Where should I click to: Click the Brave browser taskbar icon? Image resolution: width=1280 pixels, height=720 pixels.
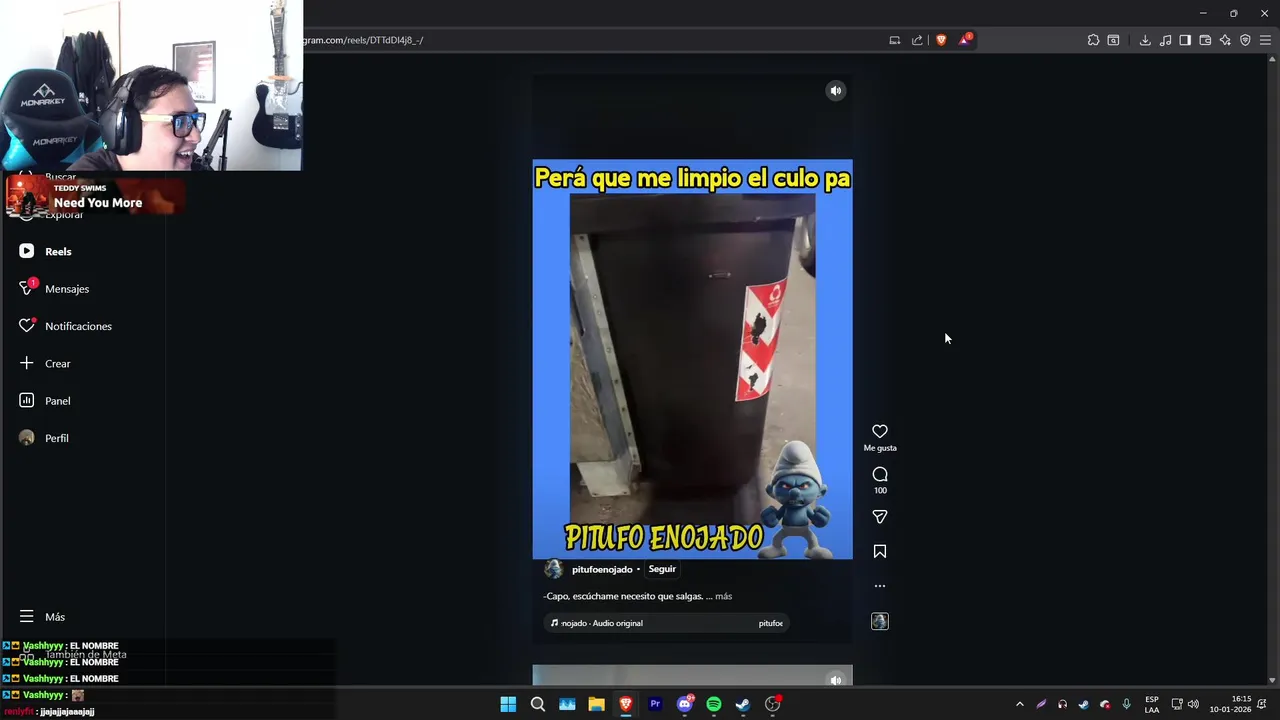point(626,704)
